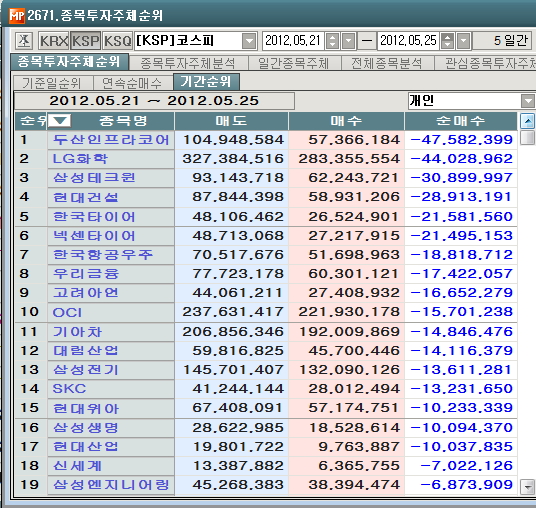The image size is (536, 508).
Task: Select buy value 132,090,126
Action: pyautogui.click(x=346, y=370)
